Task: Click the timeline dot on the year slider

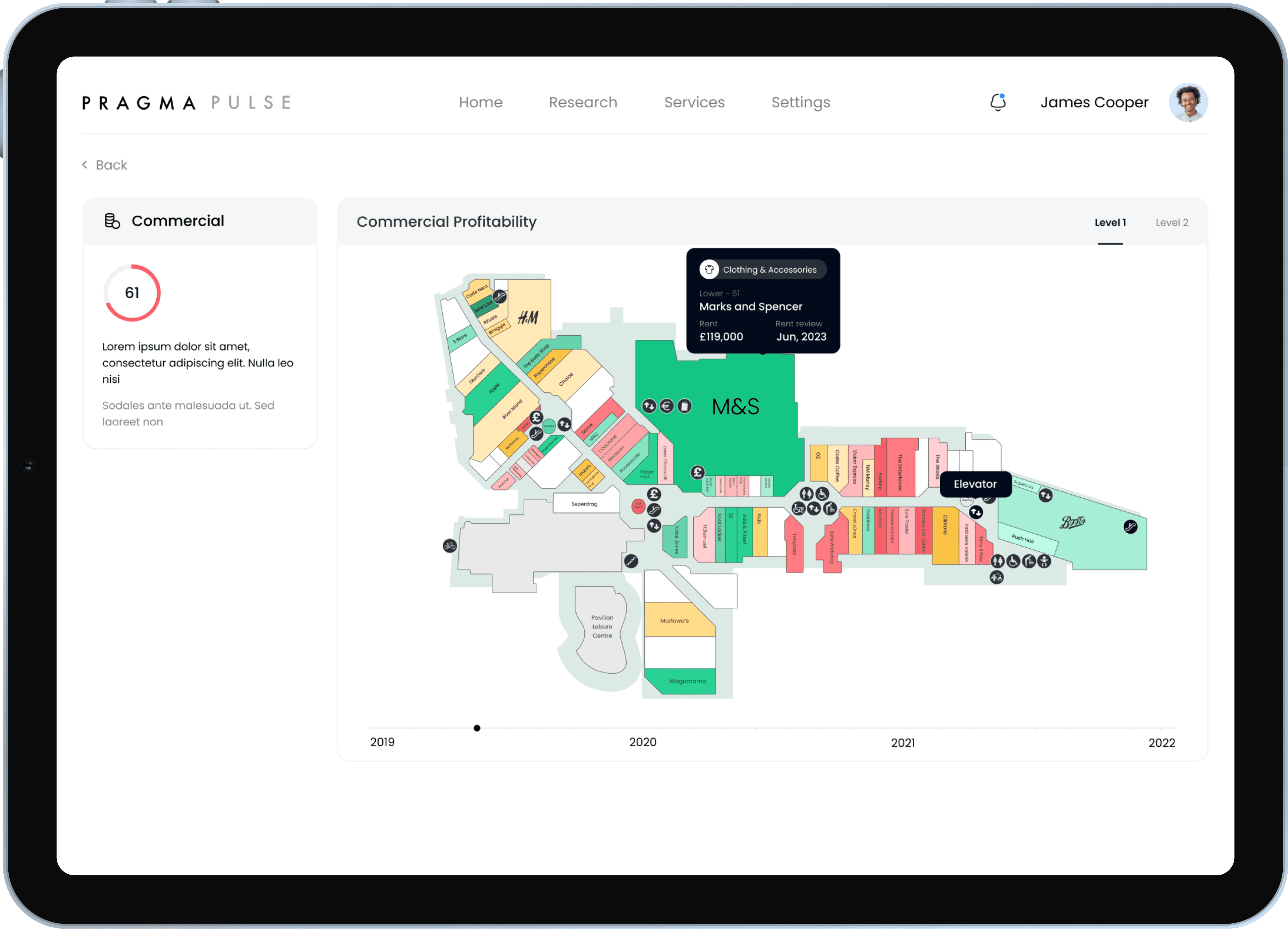Action: 477,728
